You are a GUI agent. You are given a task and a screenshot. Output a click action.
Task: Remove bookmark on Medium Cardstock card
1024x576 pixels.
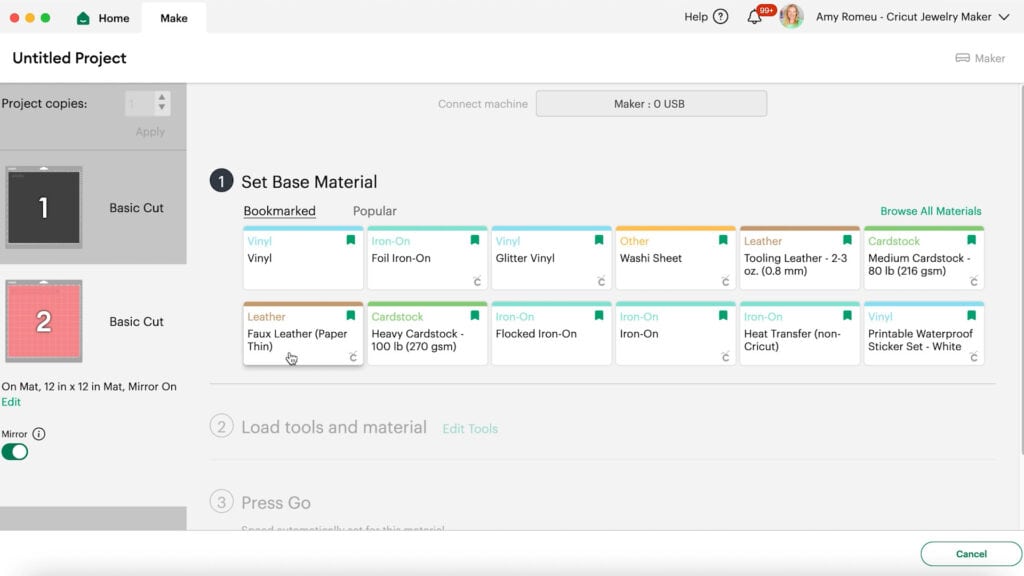click(x=971, y=240)
